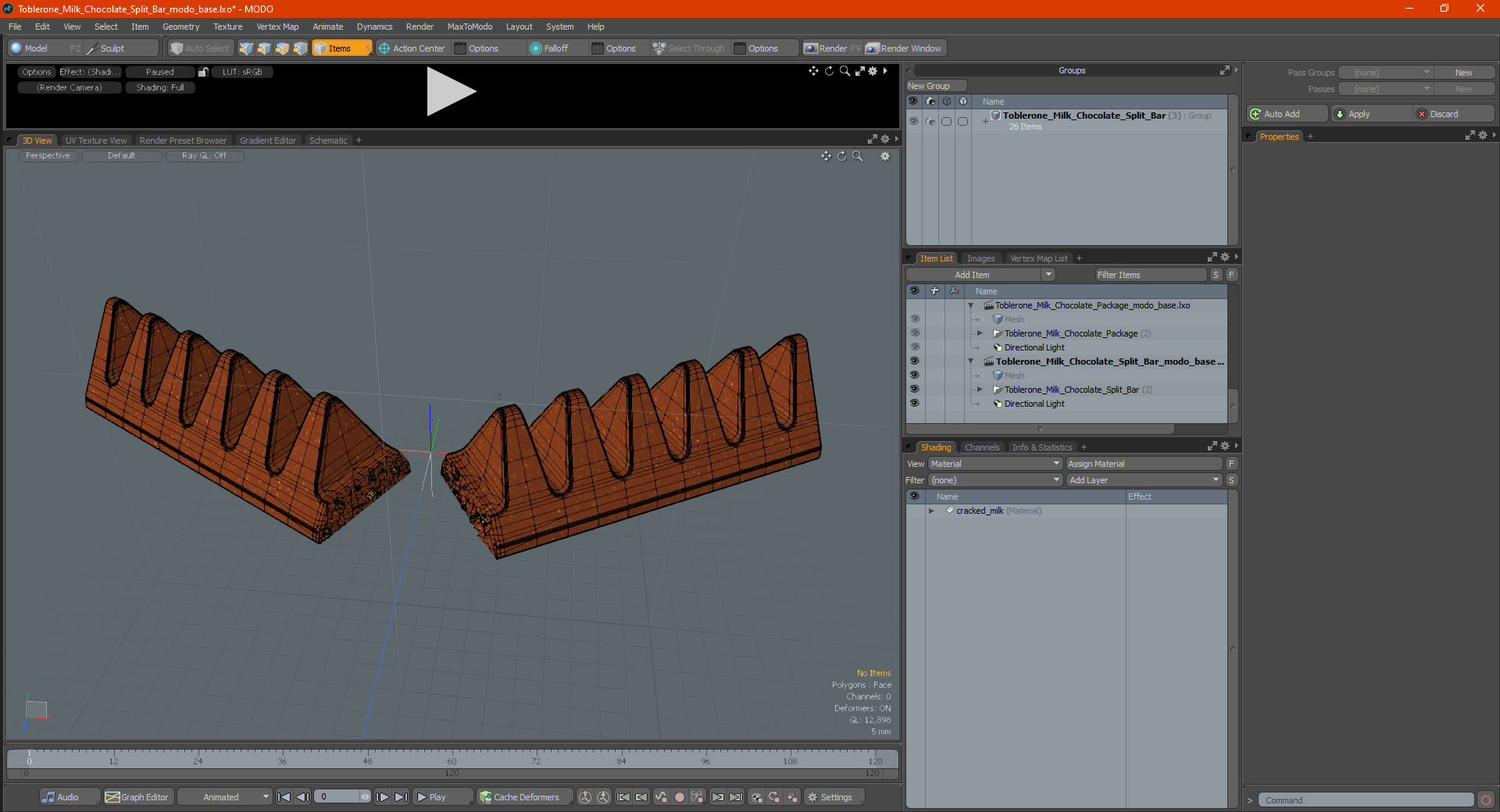Image resolution: width=1500 pixels, height=812 pixels.
Task: Click the Action Center tool
Action: [x=412, y=48]
